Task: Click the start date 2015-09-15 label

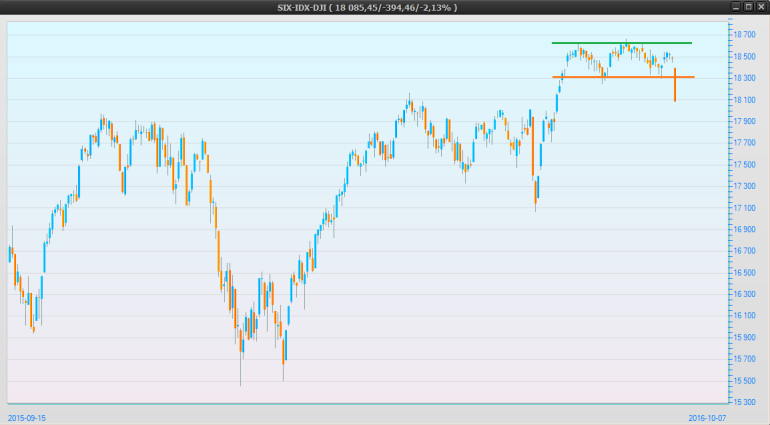Action: [27, 418]
